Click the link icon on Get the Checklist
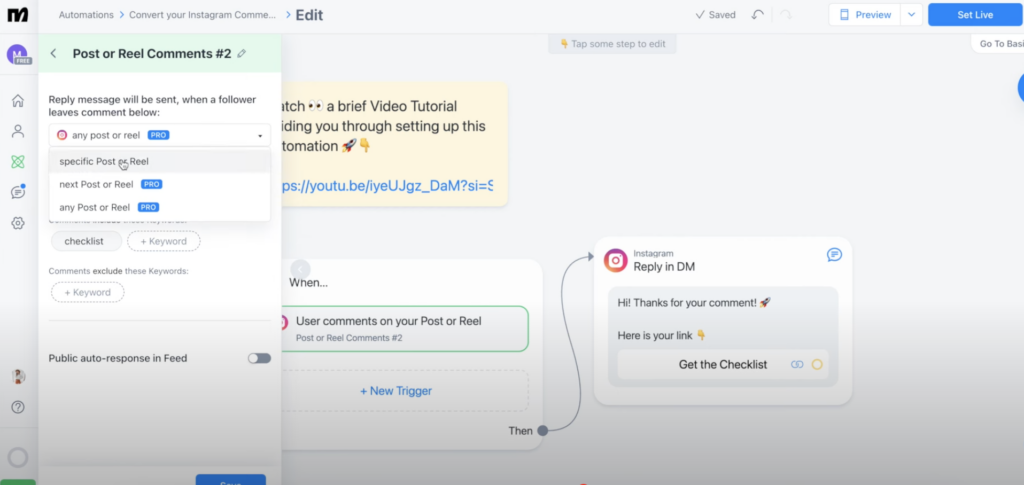This screenshot has width=1024, height=485. [797, 364]
